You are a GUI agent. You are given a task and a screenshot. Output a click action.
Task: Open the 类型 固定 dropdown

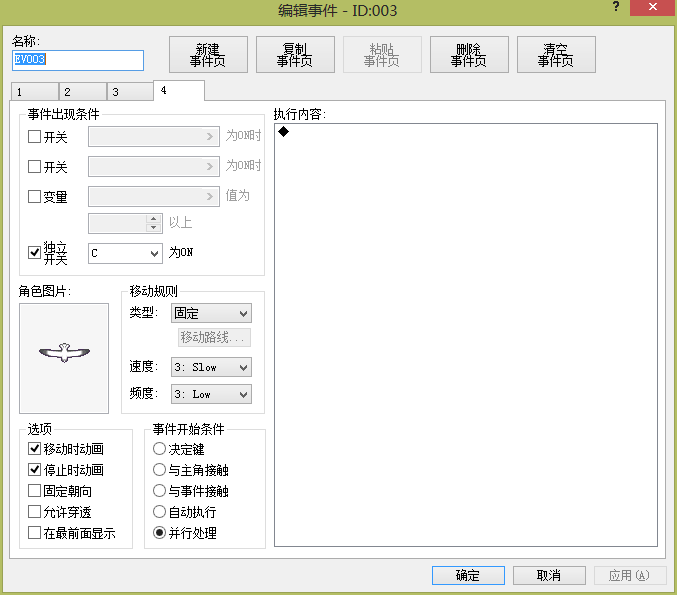click(211, 313)
